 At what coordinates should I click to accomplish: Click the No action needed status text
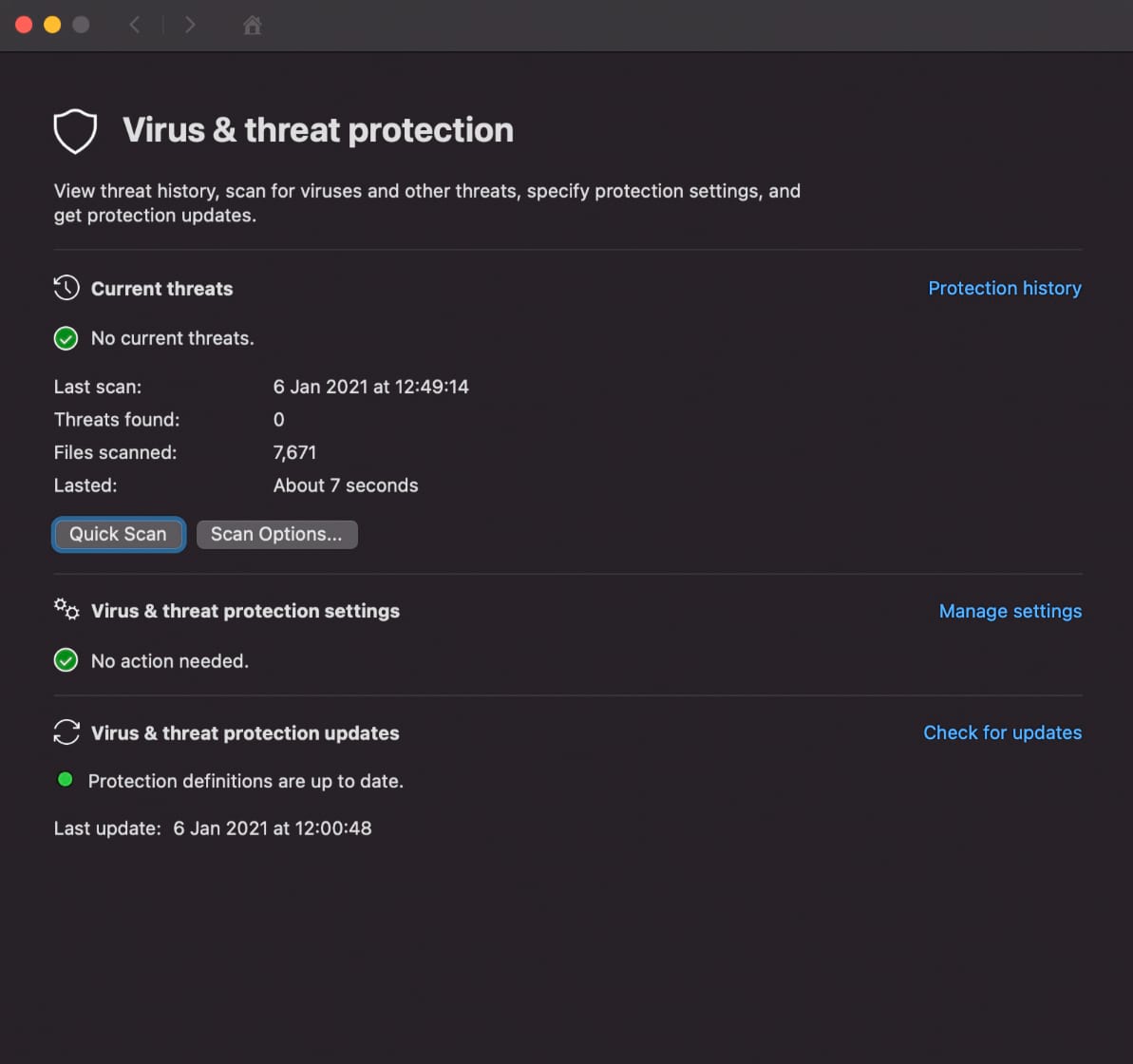[x=170, y=660]
